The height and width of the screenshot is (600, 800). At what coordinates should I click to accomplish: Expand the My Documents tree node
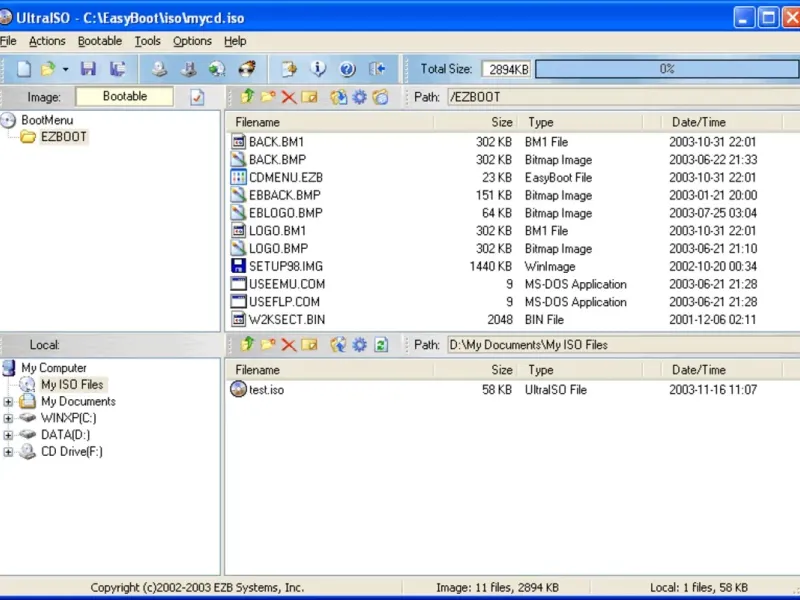9,402
